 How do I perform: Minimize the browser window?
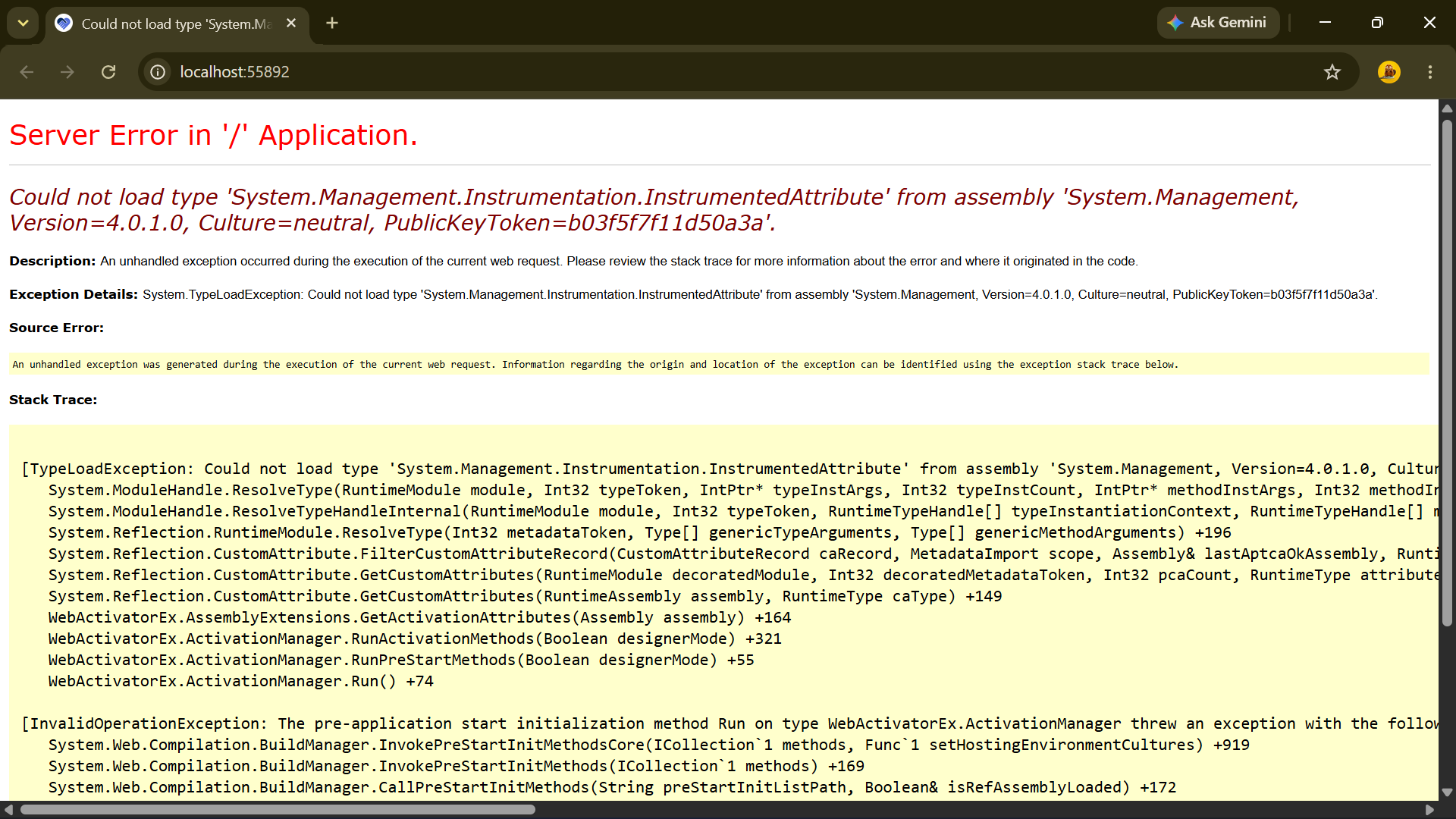tap(1326, 23)
